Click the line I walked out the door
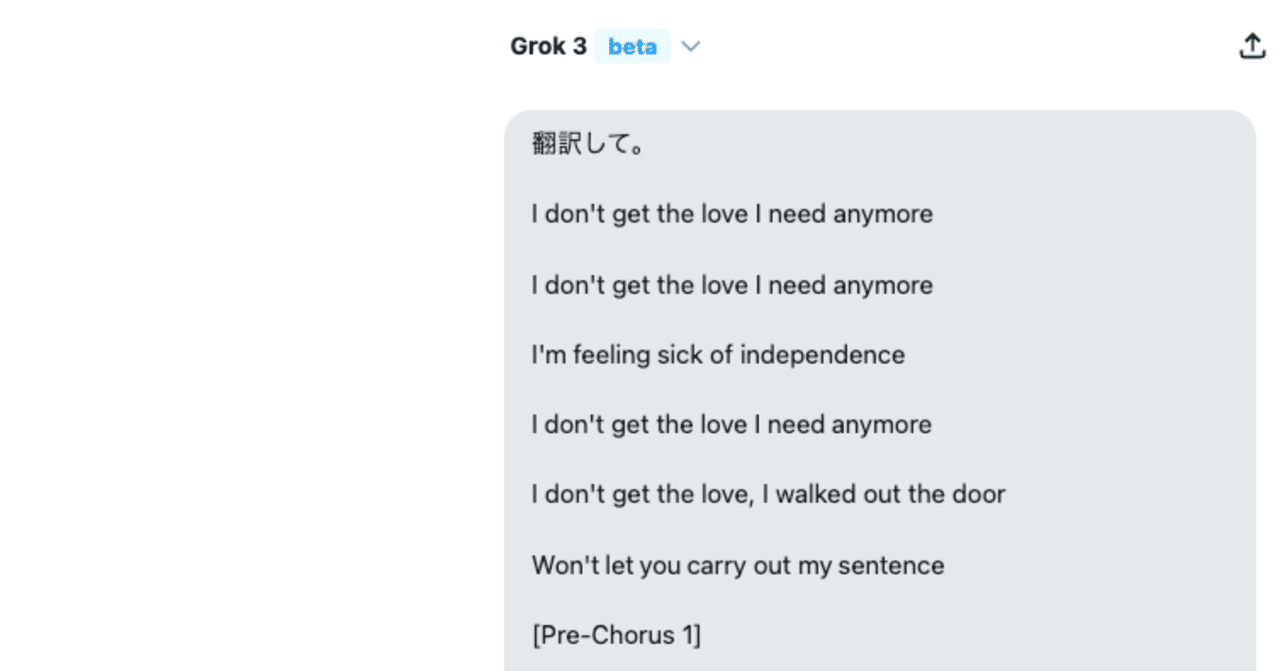1280x671 pixels. coord(768,493)
